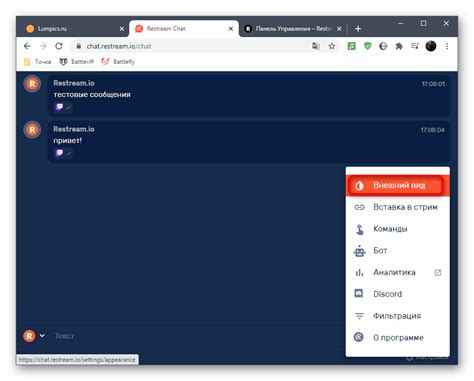The image size is (474, 381).
Task: Click the привет! message text
Action: (x=67, y=141)
